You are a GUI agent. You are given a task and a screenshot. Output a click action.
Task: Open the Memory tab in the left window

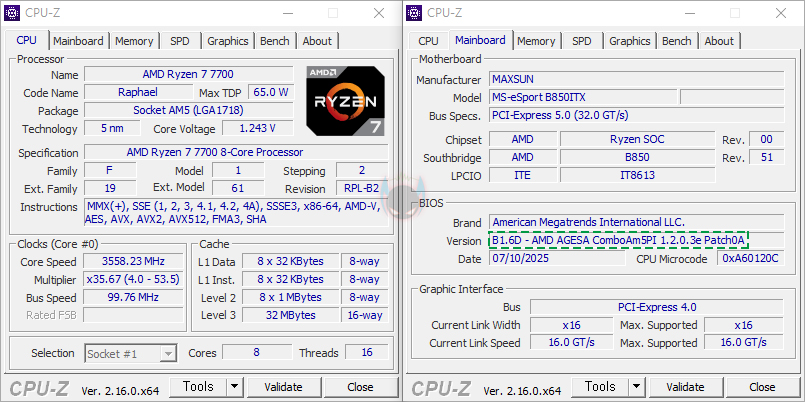point(134,41)
